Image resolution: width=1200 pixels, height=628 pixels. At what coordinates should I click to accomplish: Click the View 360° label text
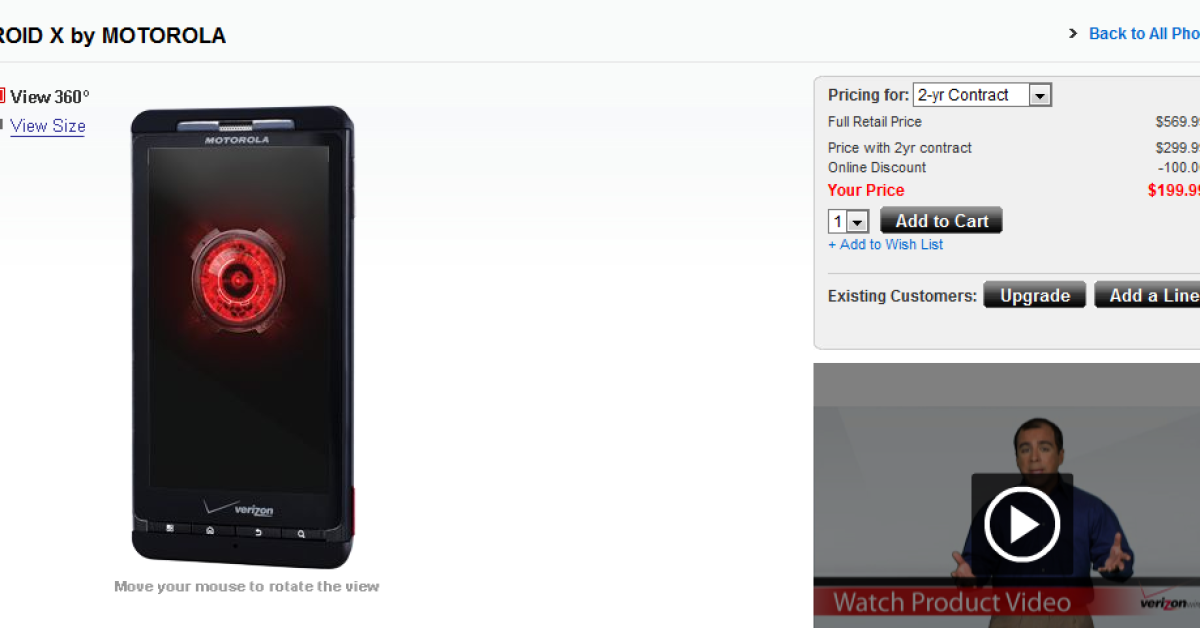pos(50,97)
